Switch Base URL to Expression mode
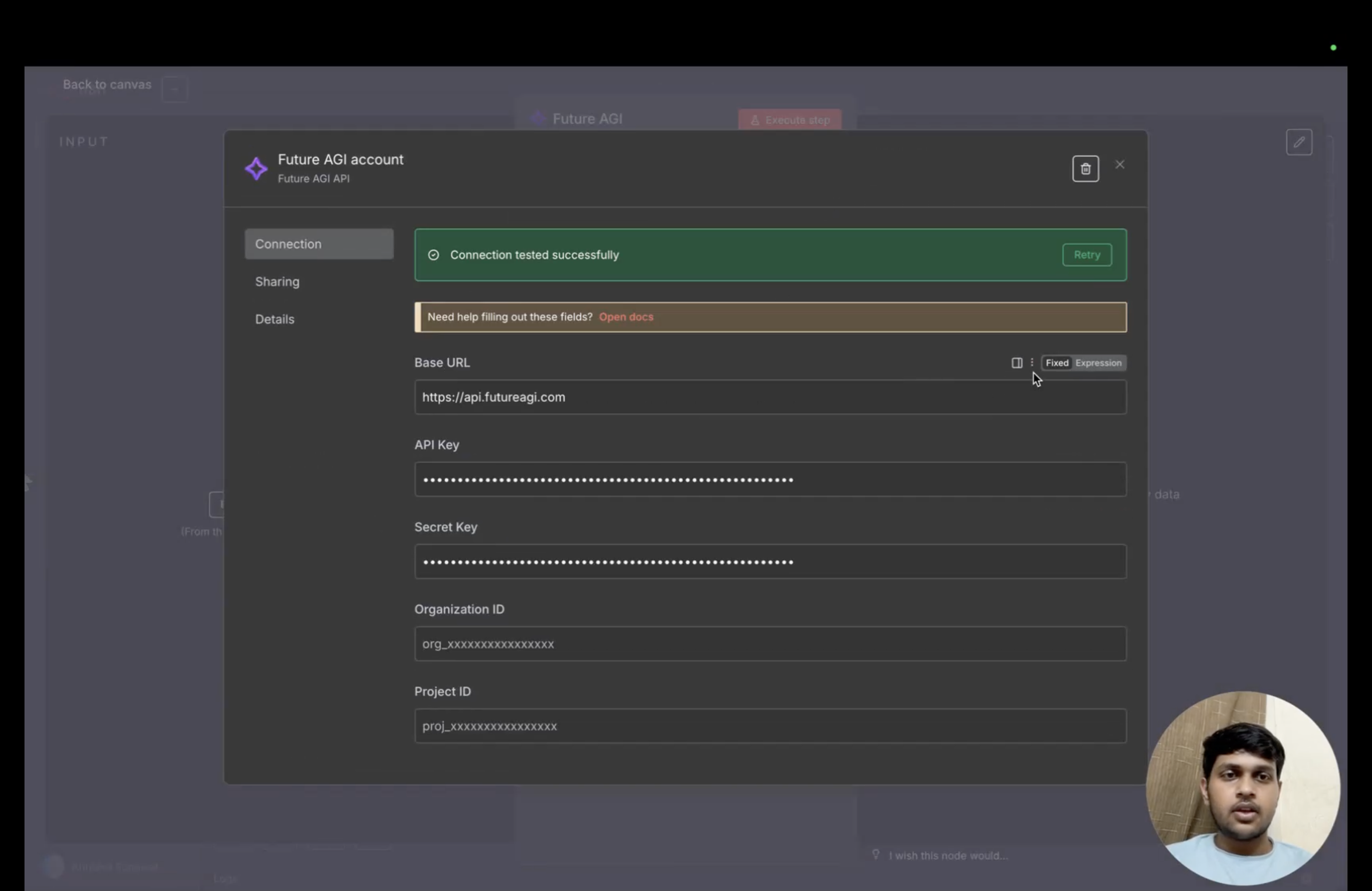 pos(1098,362)
